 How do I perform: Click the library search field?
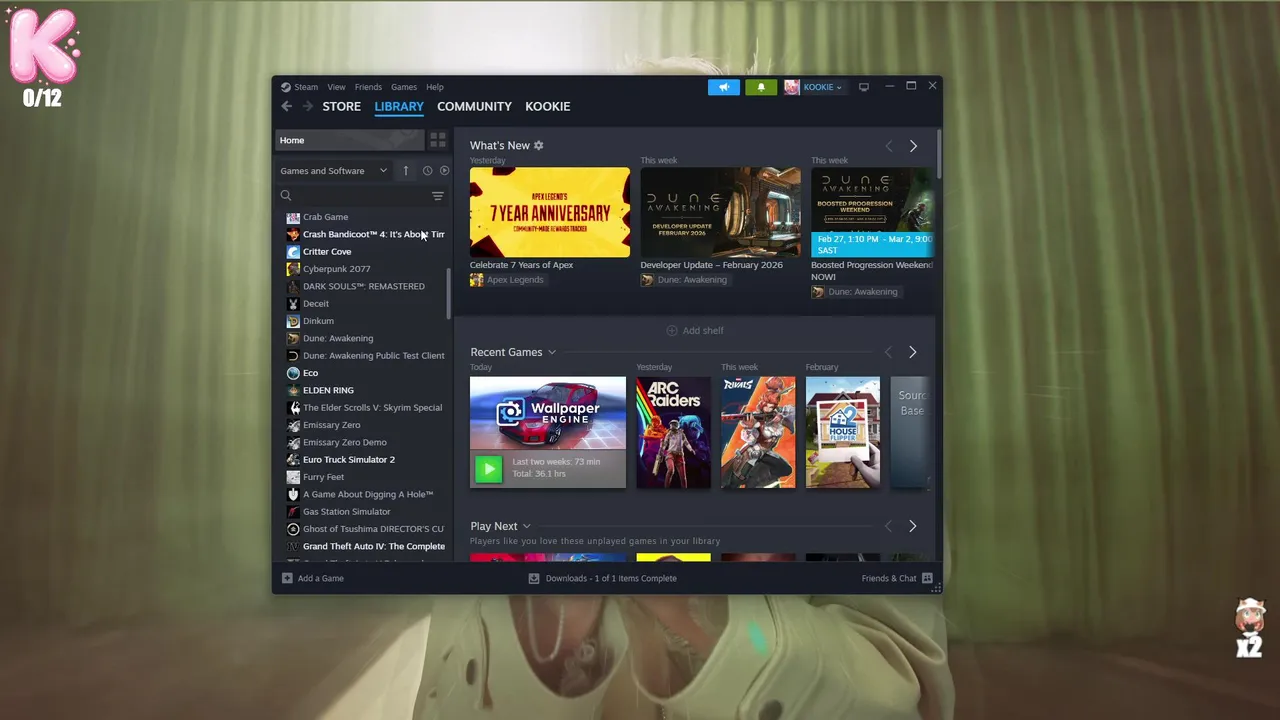pos(352,196)
